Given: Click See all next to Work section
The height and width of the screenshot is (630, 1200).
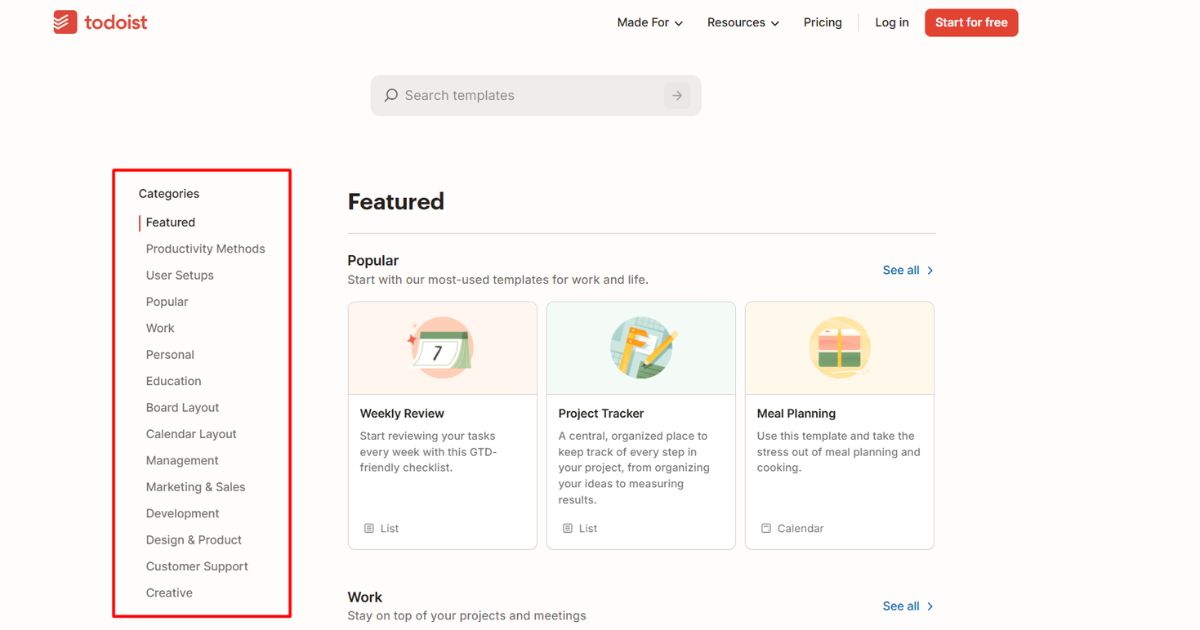Looking at the screenshot, I should pos(908,606).
